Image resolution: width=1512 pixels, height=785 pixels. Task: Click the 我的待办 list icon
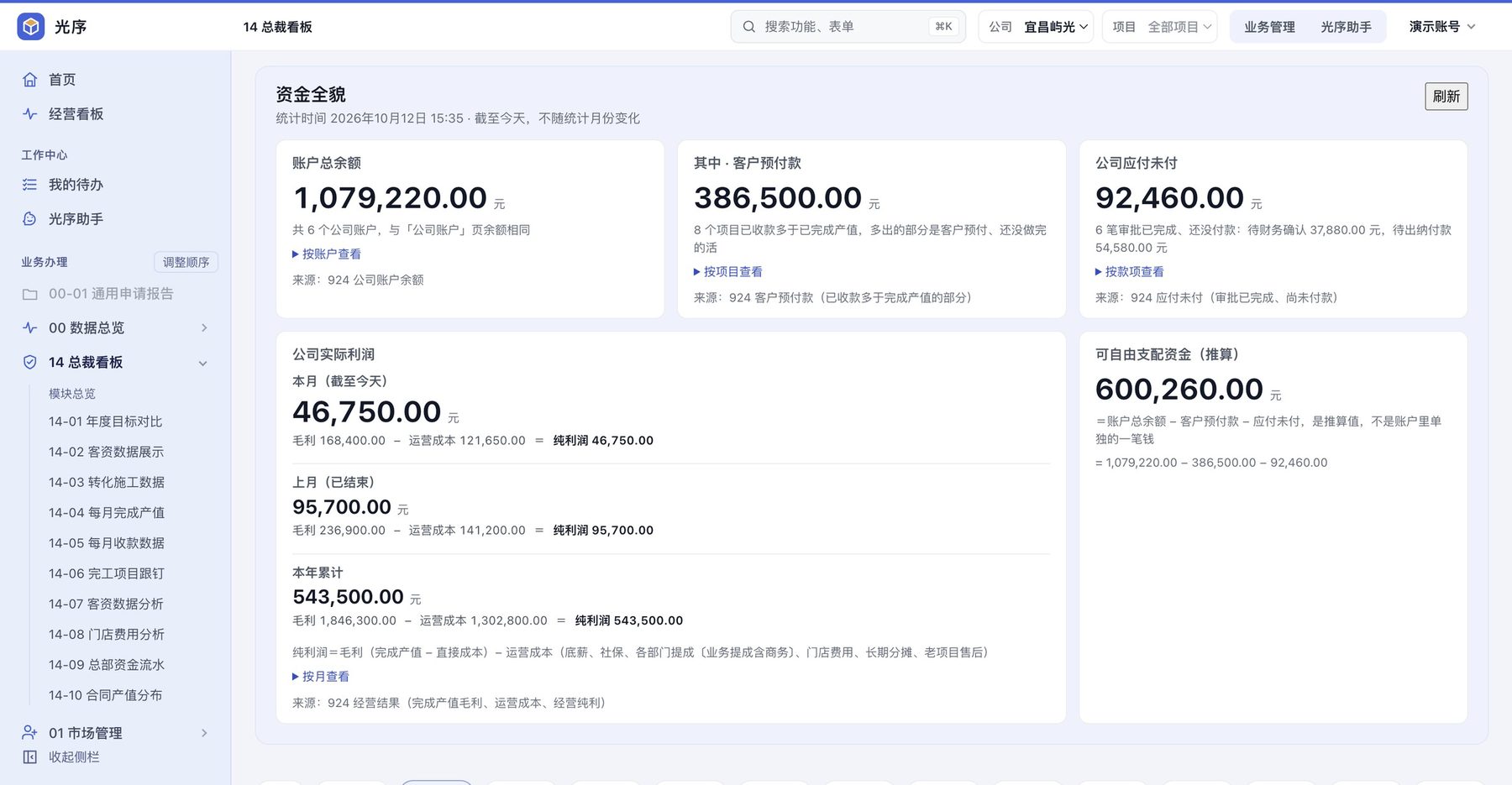30,185
